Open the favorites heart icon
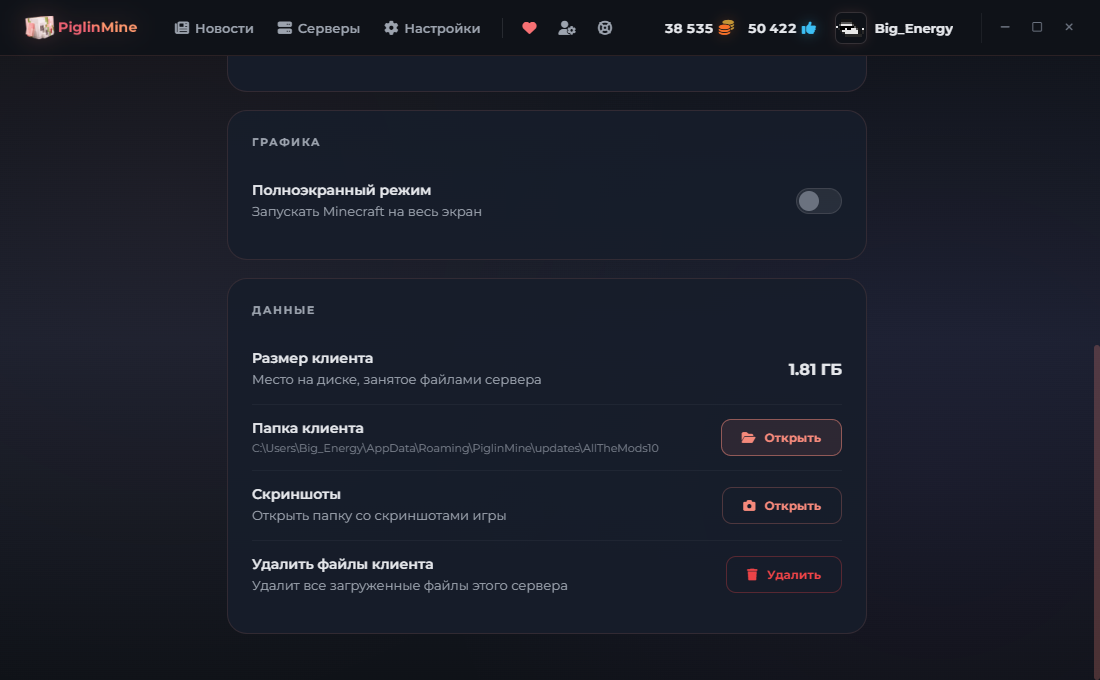The height and width of the screenshot is (680, 1100). pyautogui.click(x=530, y=28)
